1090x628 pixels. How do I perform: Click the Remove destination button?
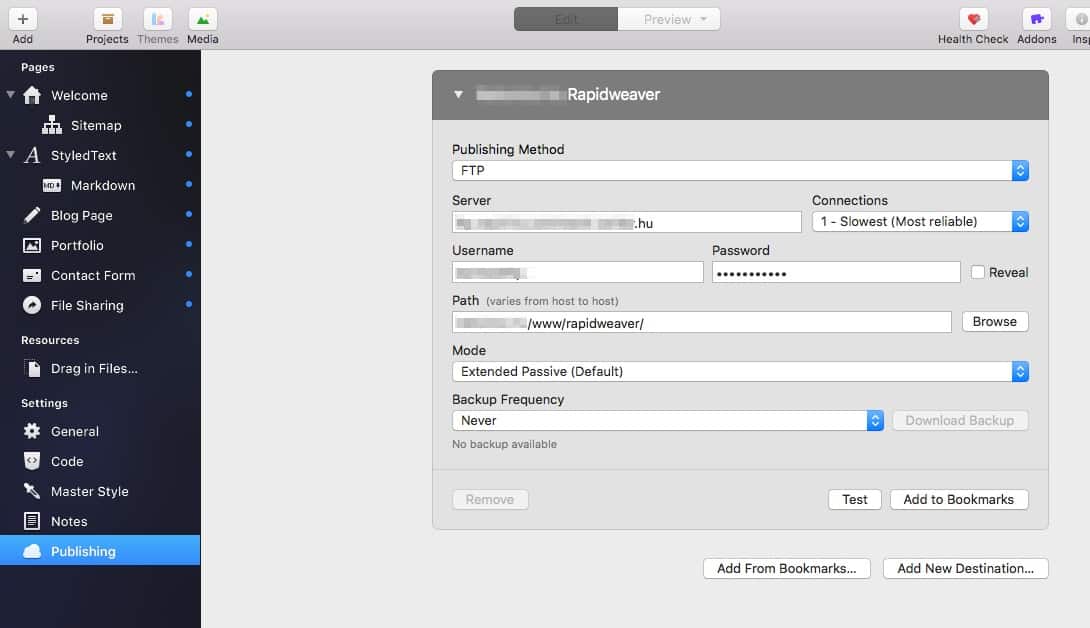click(x=490, y=499)
